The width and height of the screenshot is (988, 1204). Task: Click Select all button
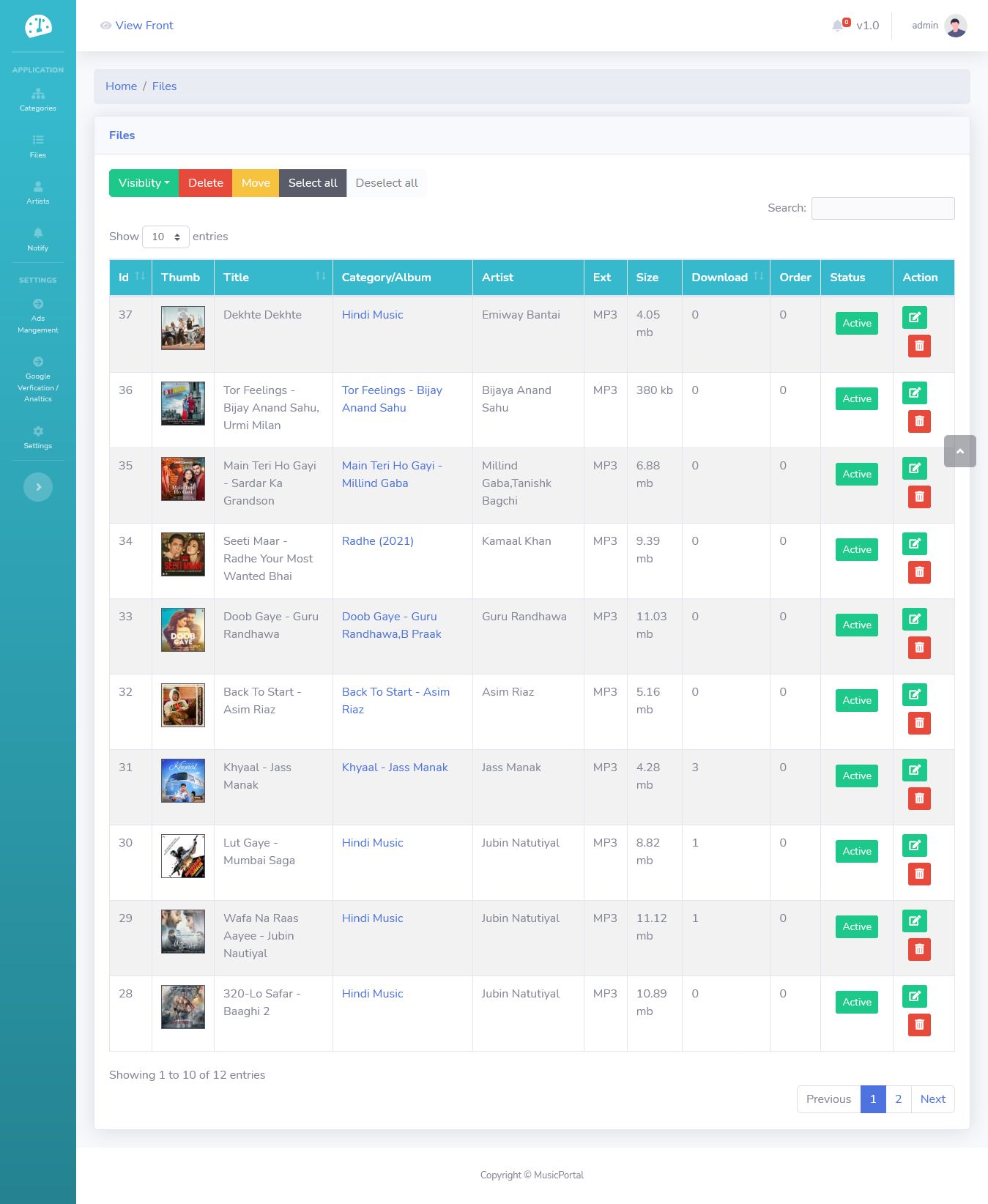313,183
